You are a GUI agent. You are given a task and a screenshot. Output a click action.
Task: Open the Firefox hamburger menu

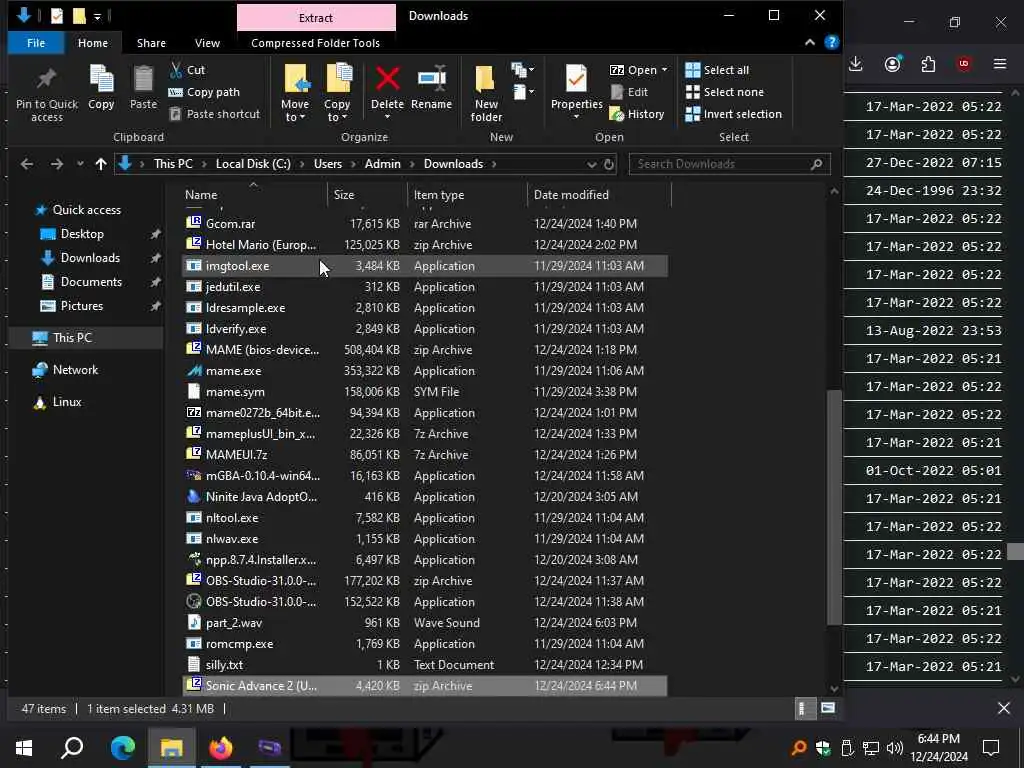[x=999, y=64]
